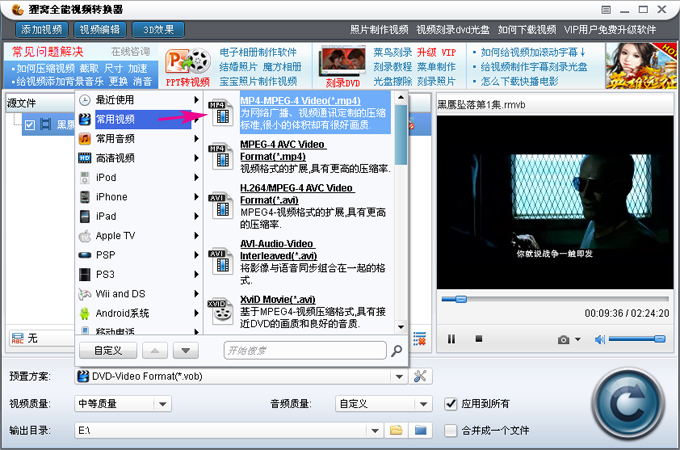Open the Wii and DS category

tap(138, 293)
